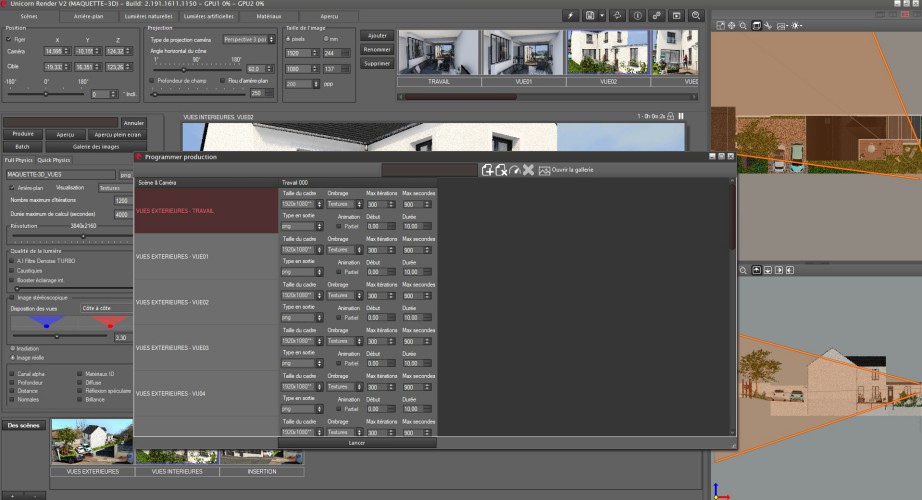The width and height of the screenshot is (922, 500).
Task: Click the X delete icon in production toolbar
Action: (528, 170)
